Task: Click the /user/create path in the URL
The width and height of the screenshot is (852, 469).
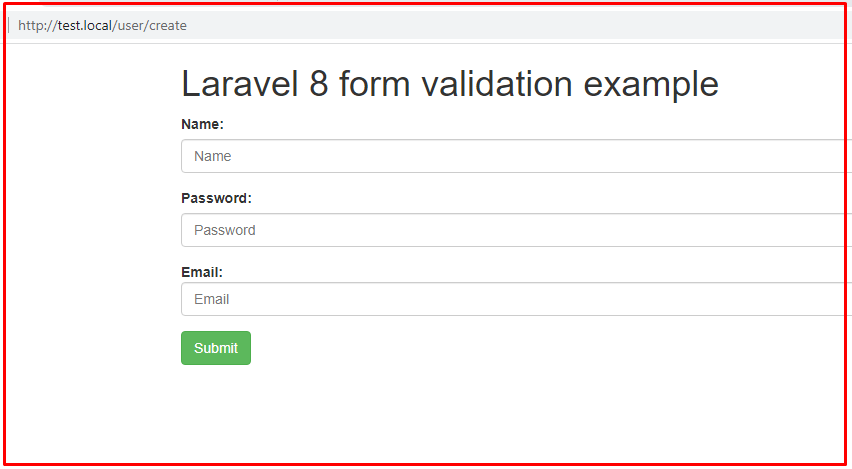Action: pyautogui.click(x=152, y=25)
